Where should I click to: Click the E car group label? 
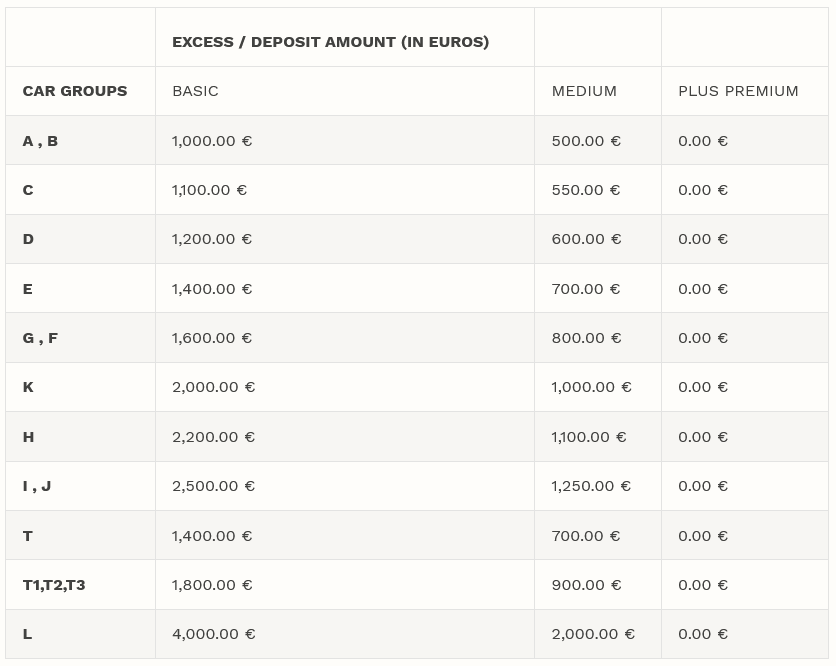pyautogui.click(x=28, y=289)
